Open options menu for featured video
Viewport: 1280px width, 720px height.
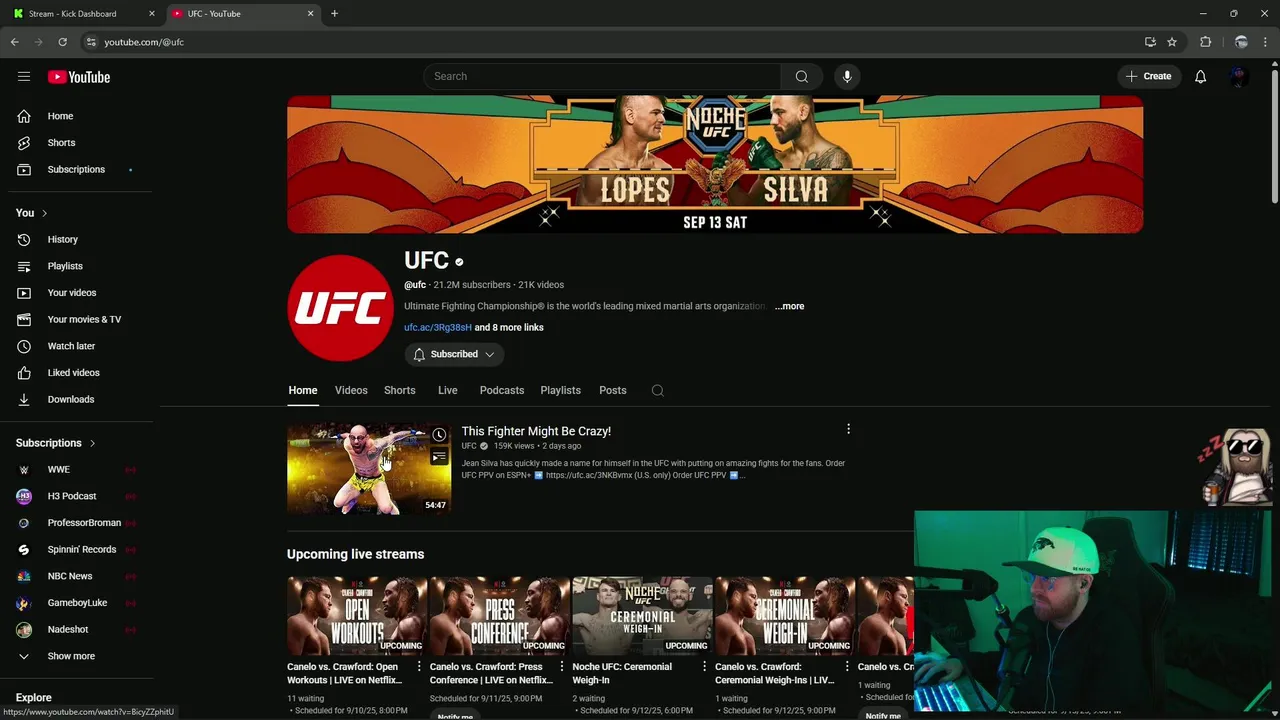[848, 429]
